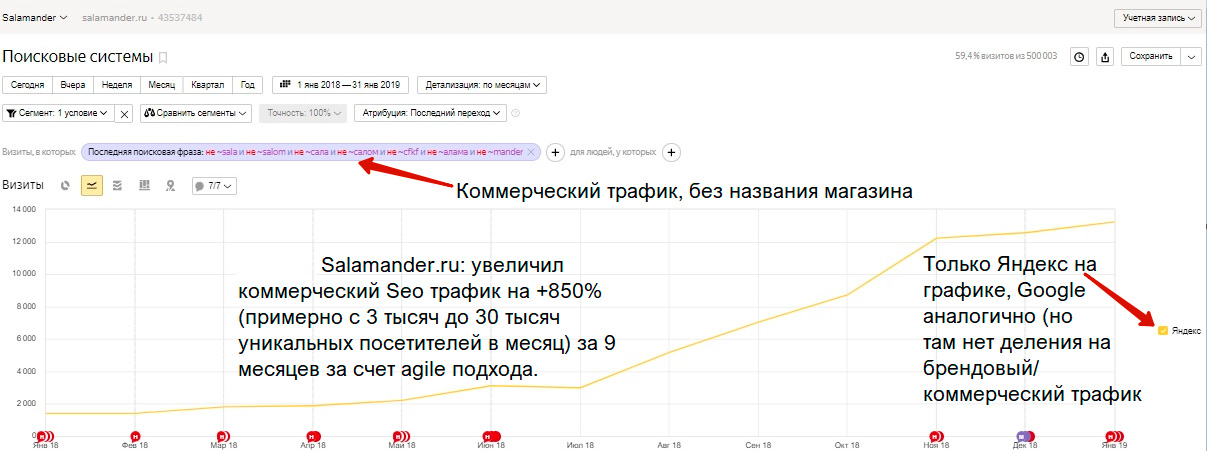This screenshot has width=1207, height=451.
Task: Clear the segment with the X button
Action: [x=124, y=114]
